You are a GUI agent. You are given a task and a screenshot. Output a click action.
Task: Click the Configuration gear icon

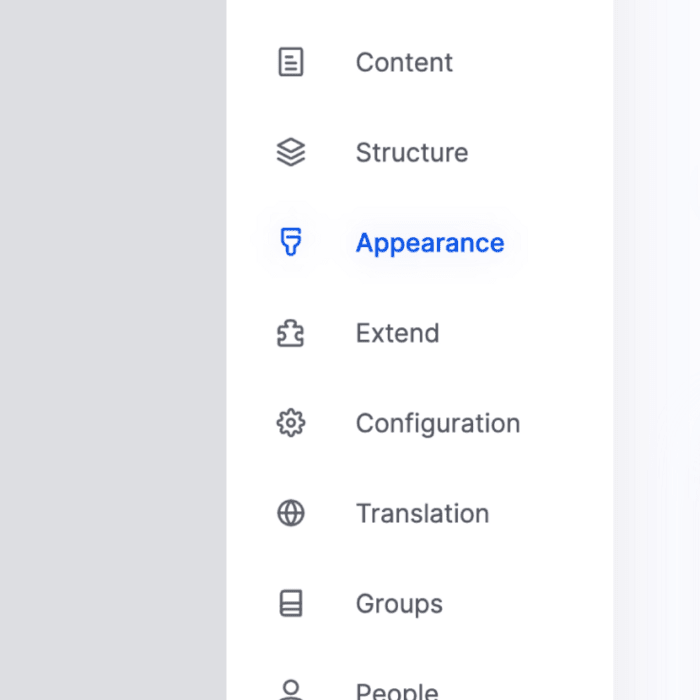(290, 423)
